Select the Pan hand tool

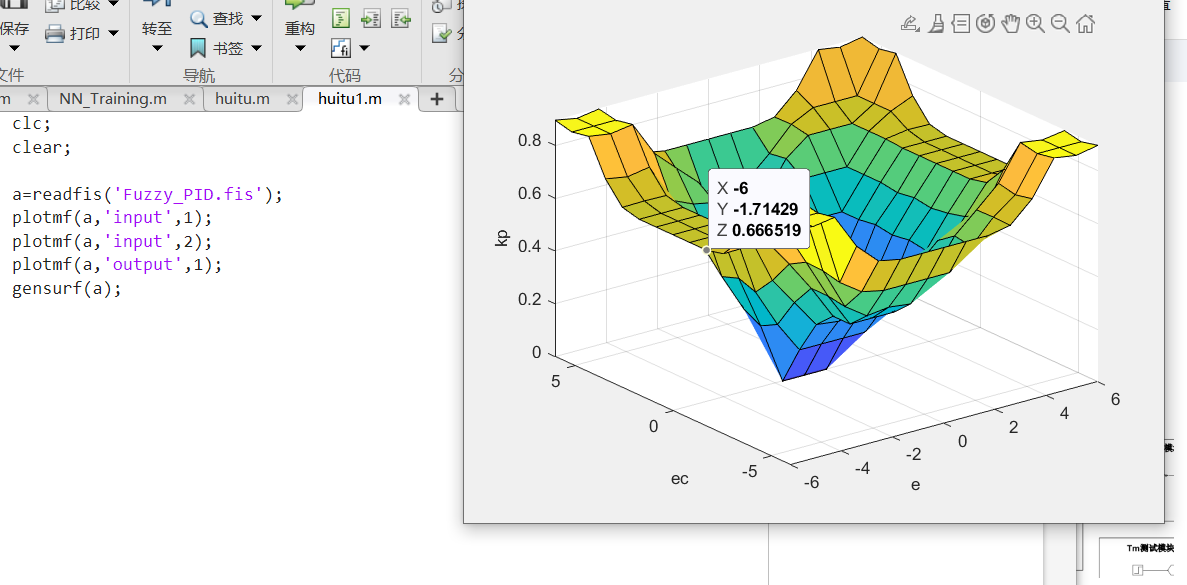[1011, 24]
